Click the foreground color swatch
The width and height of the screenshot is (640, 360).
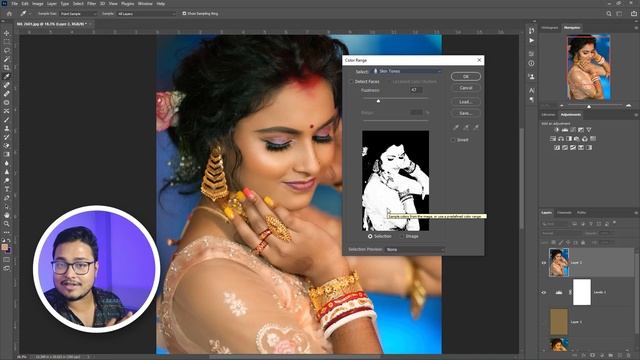[4, 247]
